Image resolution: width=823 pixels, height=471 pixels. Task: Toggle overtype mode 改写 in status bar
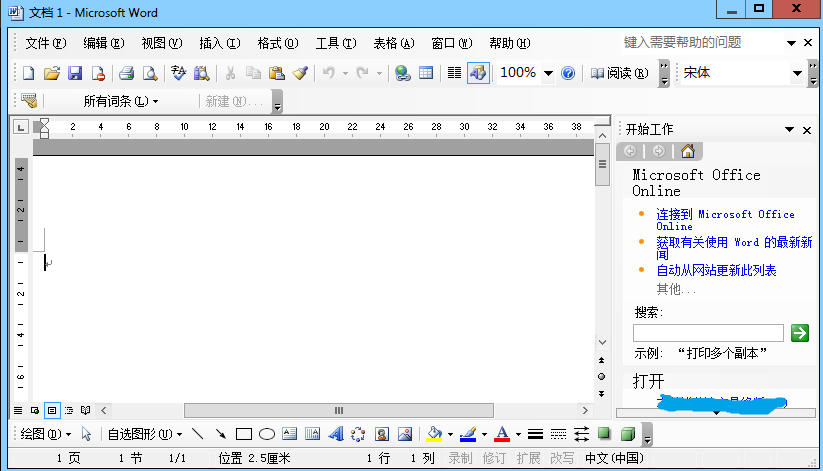561,458
